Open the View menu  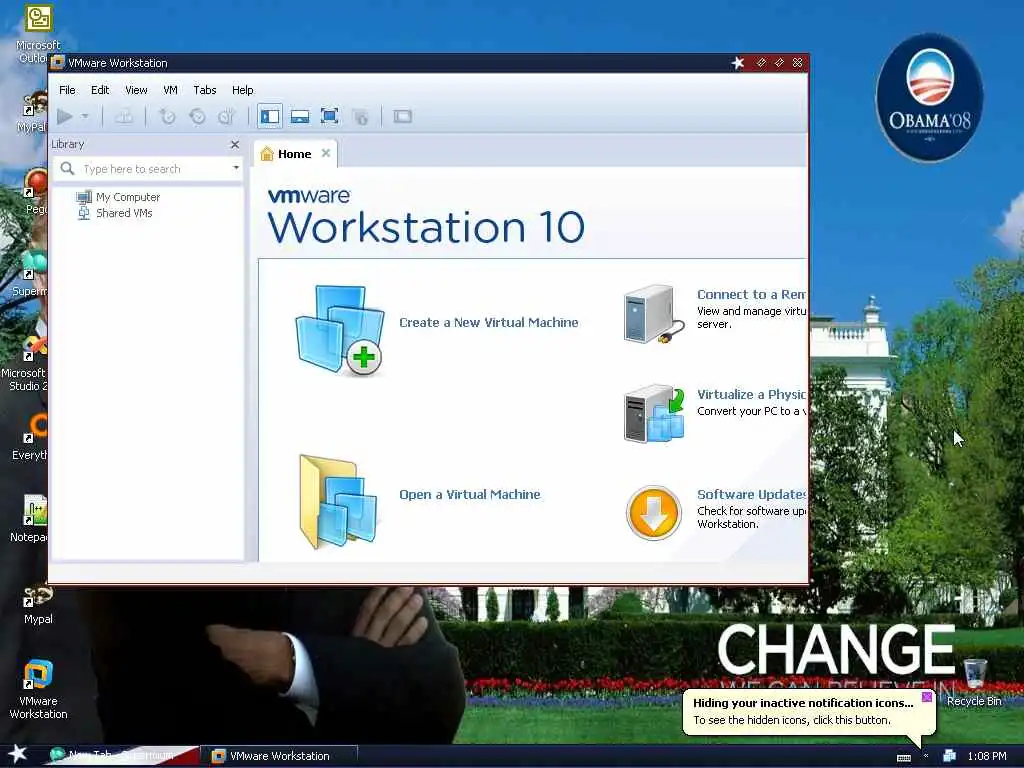coord(136,90)
